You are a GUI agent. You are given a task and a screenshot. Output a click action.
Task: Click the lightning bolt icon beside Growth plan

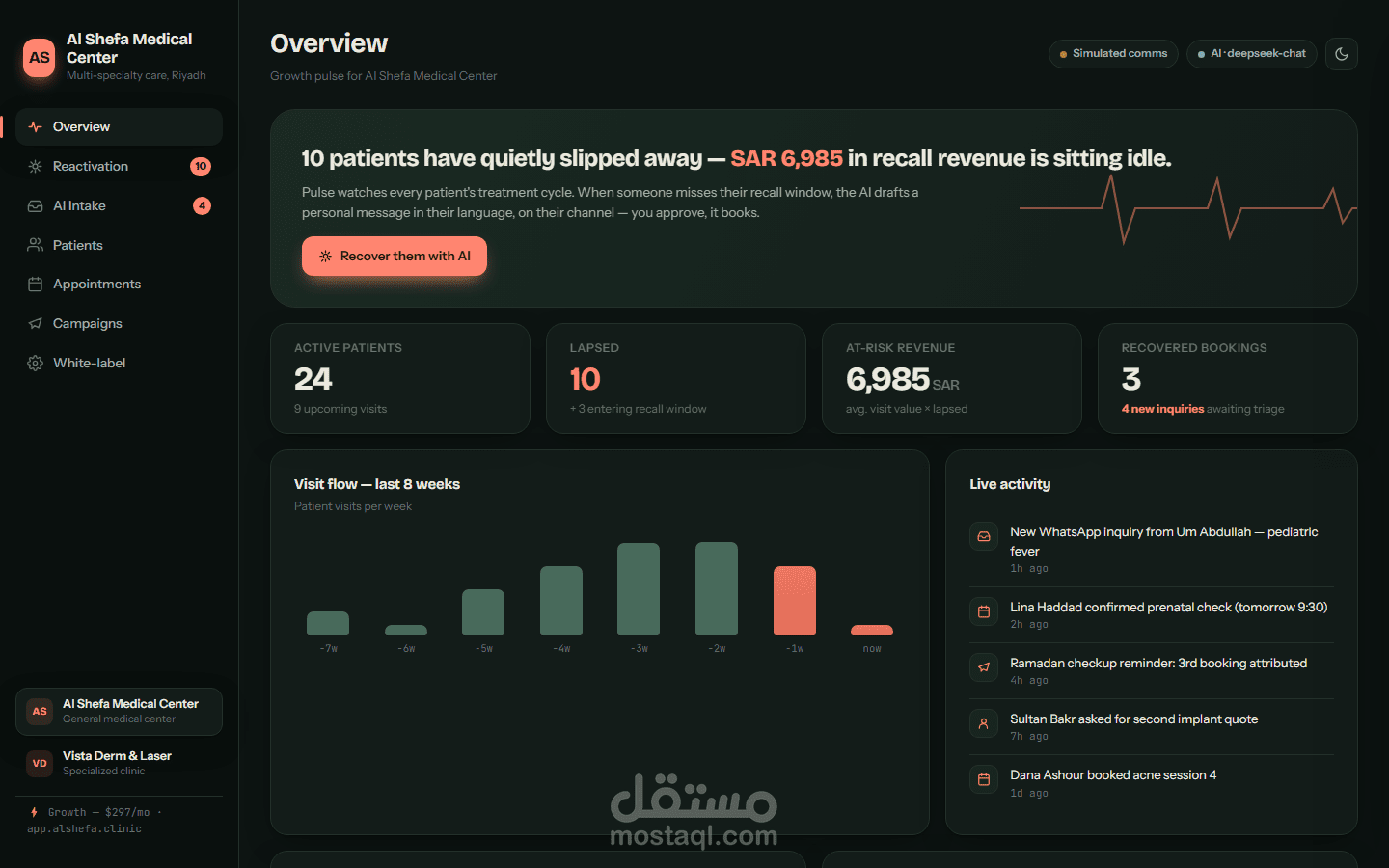[x=34, y=812]
